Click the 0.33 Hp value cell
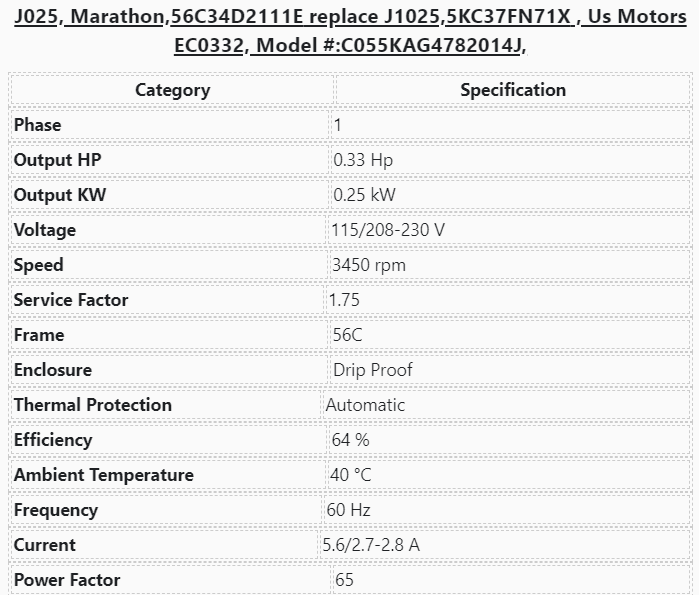Image resolution: width=699 pixels, height=595 pixels. [363, 160]
